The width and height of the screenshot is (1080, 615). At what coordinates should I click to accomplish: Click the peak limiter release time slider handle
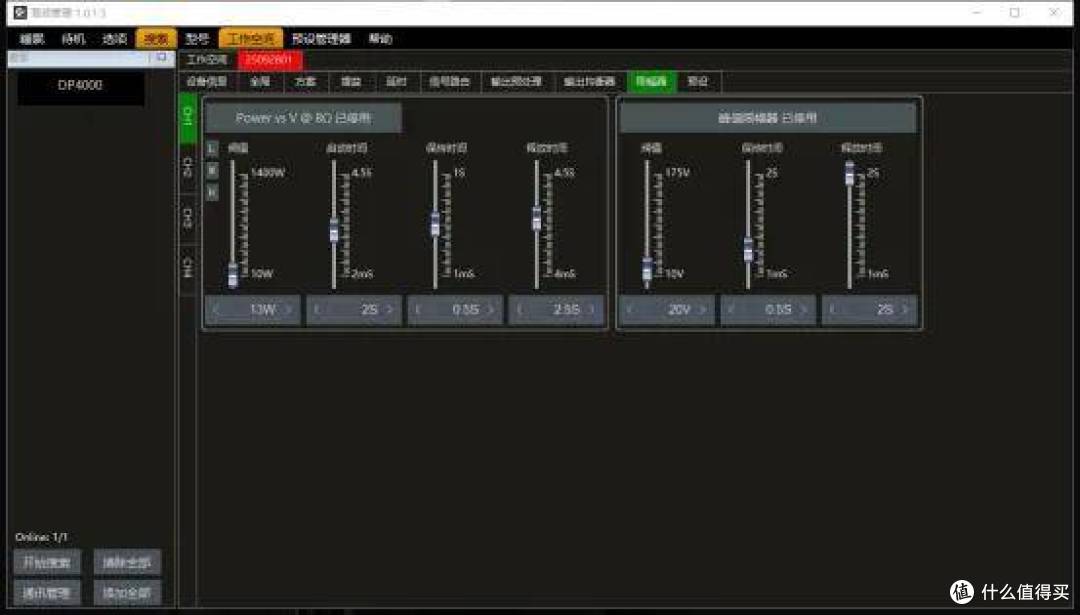(850, 173)
